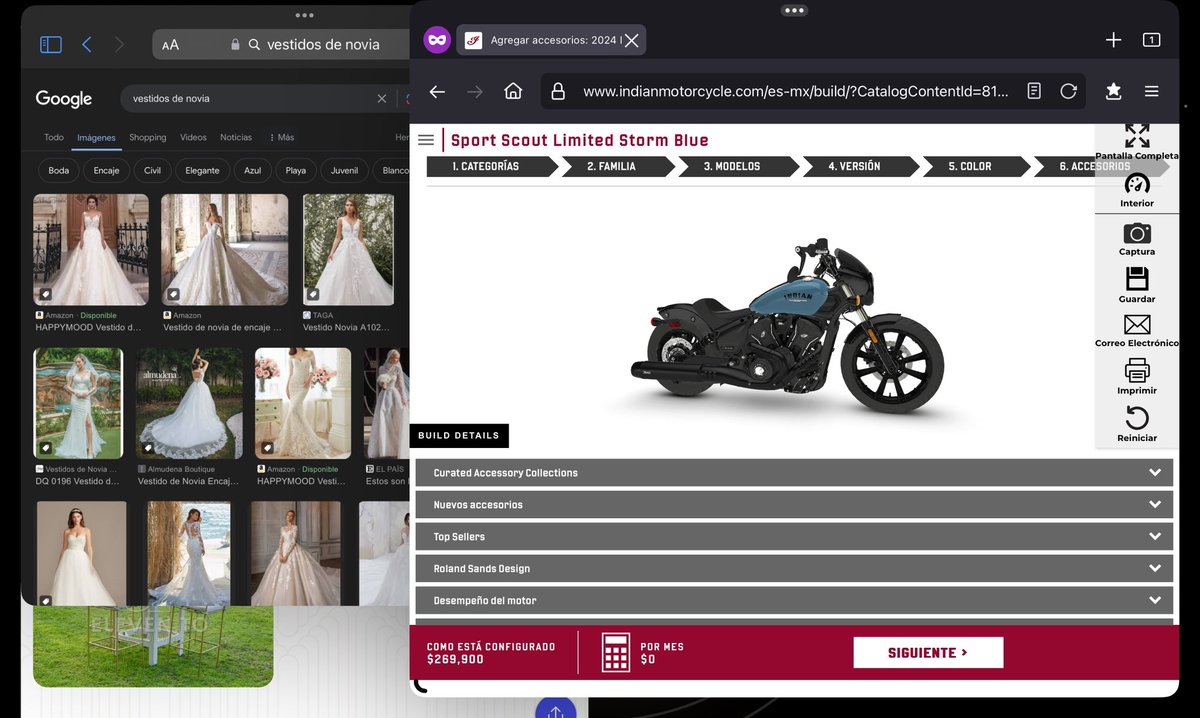Switch to Google Videos tab
Viewport: 1200px width, 718px height.
point(193,137)
